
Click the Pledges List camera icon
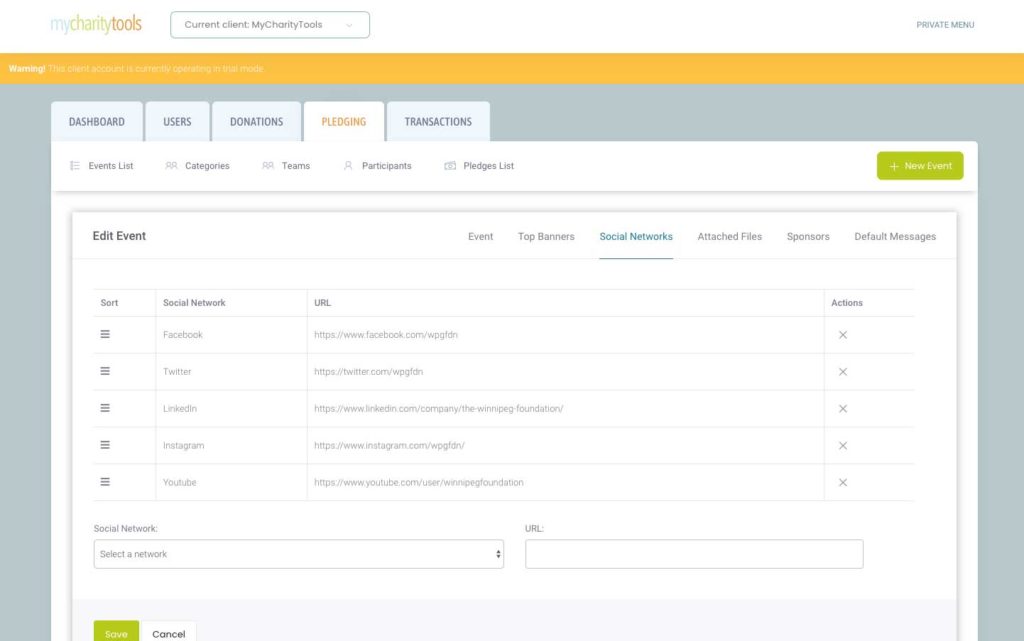point(450,166)
